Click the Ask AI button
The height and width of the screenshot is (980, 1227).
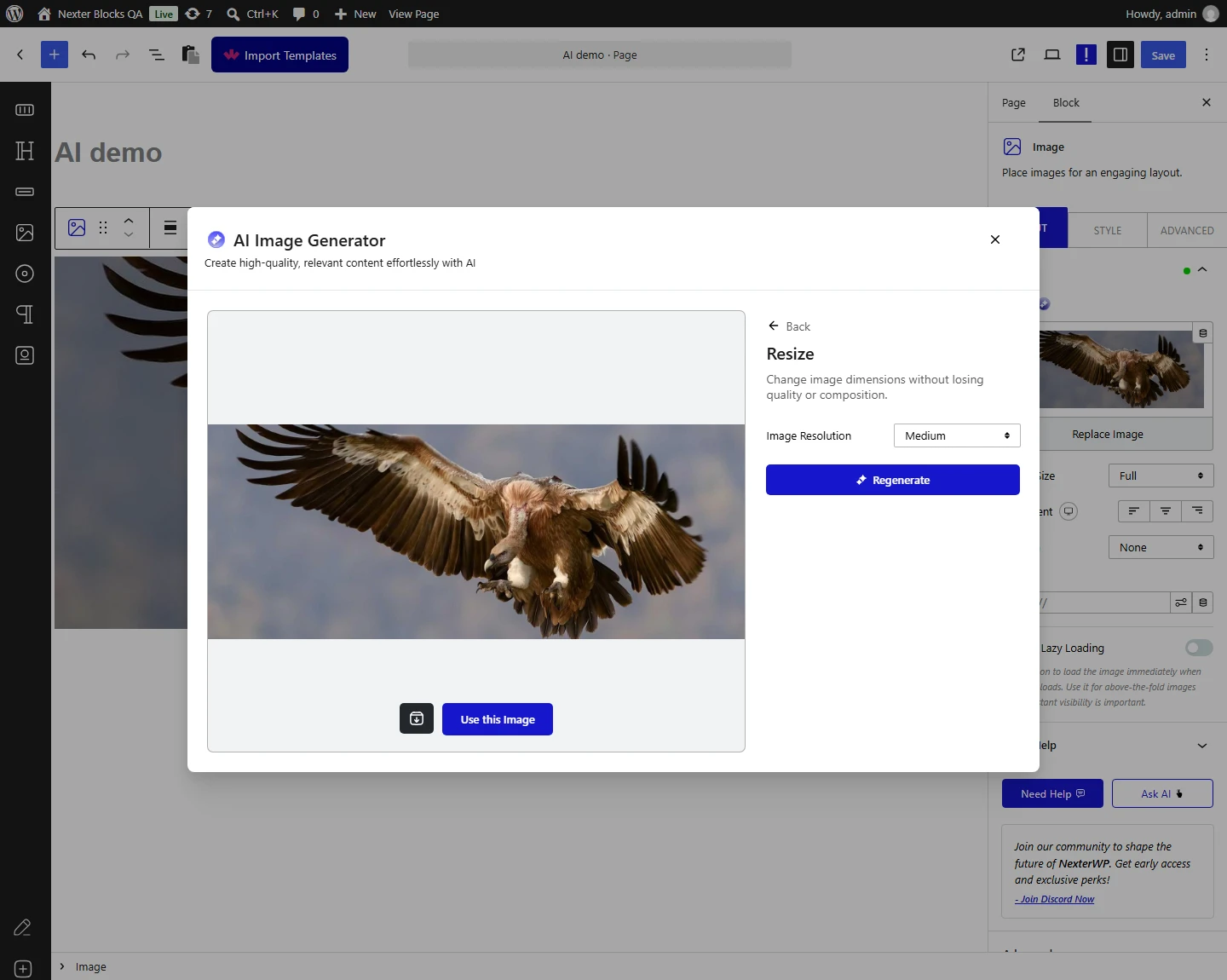pos(1162,793)
